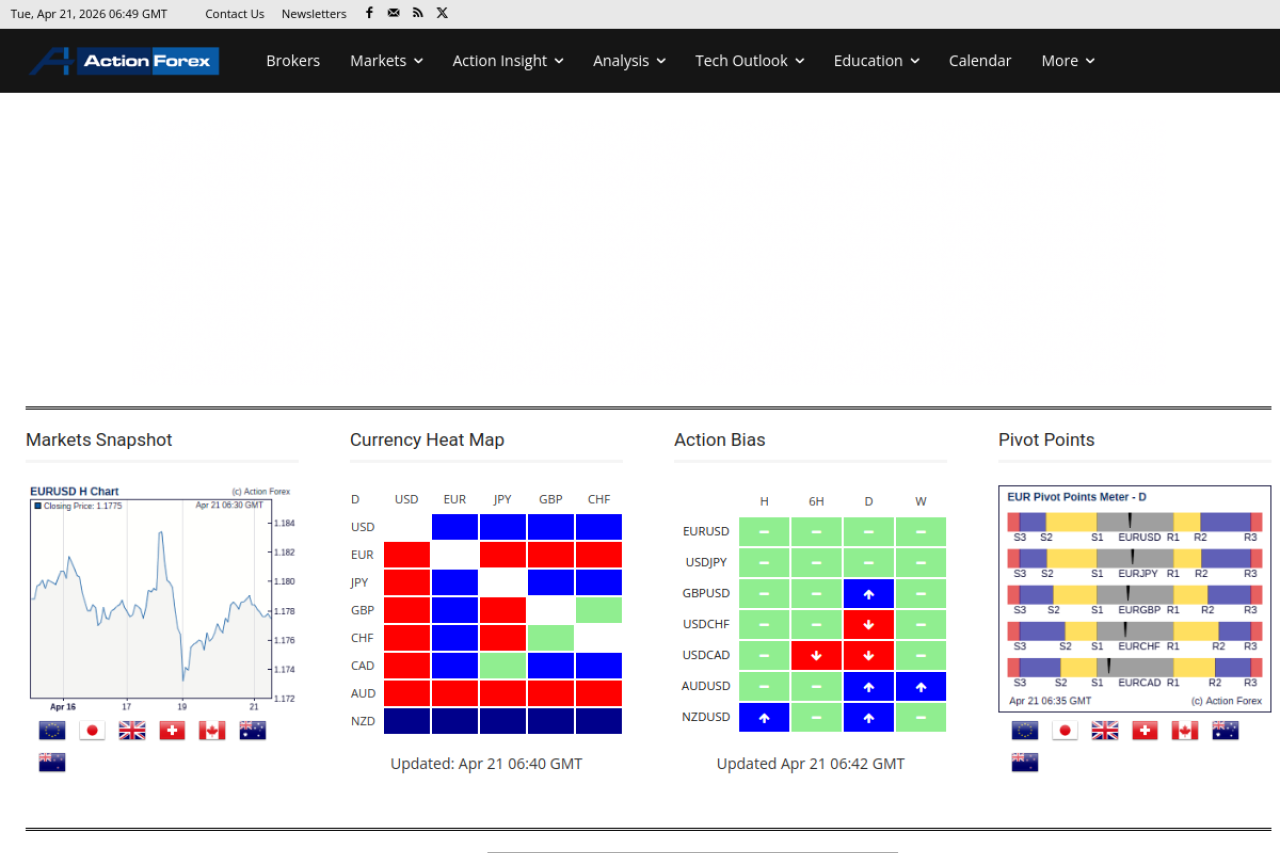1280x853 pixels.
Task: Click the email envelope icon in top bar
Action: [394, 13]
